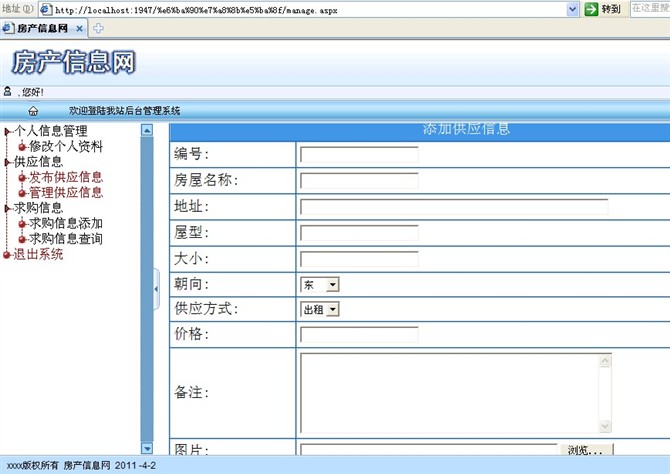670x474 pixels.
Task: Click the browser search box at top right
Action: pyautogui.click(x=650, y=9)
